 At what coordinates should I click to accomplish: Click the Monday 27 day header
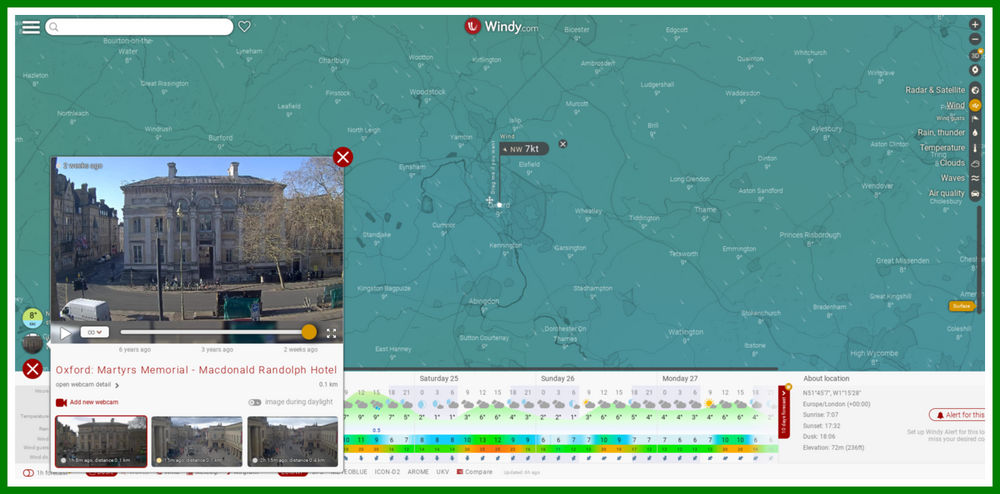coord(680,379)
